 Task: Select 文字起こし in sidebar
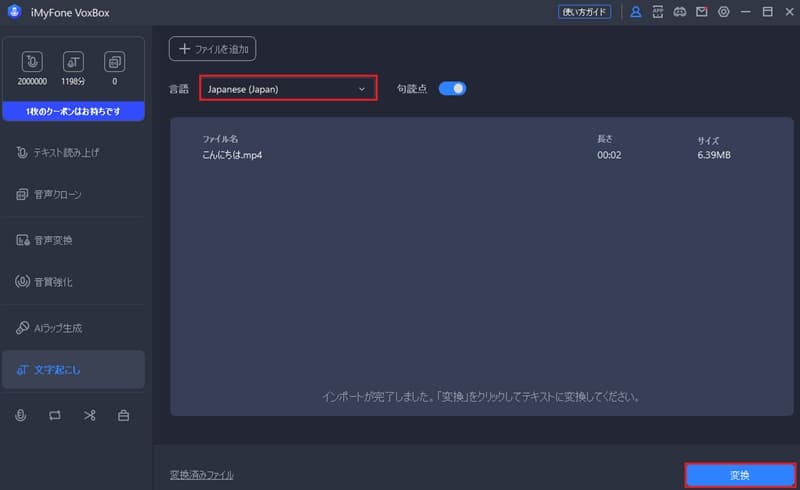coord(73,370)
